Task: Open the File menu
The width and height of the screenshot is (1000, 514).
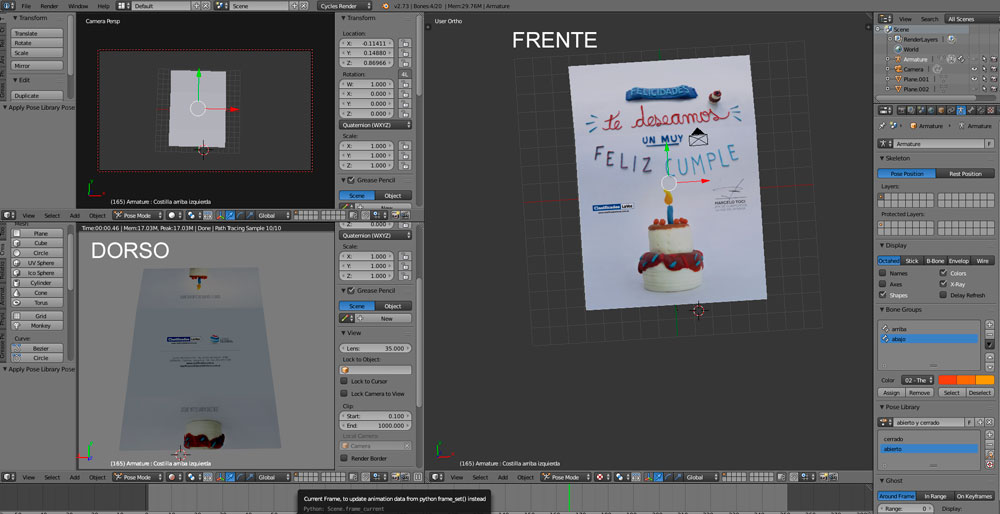Action: click(x=26, y=6)
